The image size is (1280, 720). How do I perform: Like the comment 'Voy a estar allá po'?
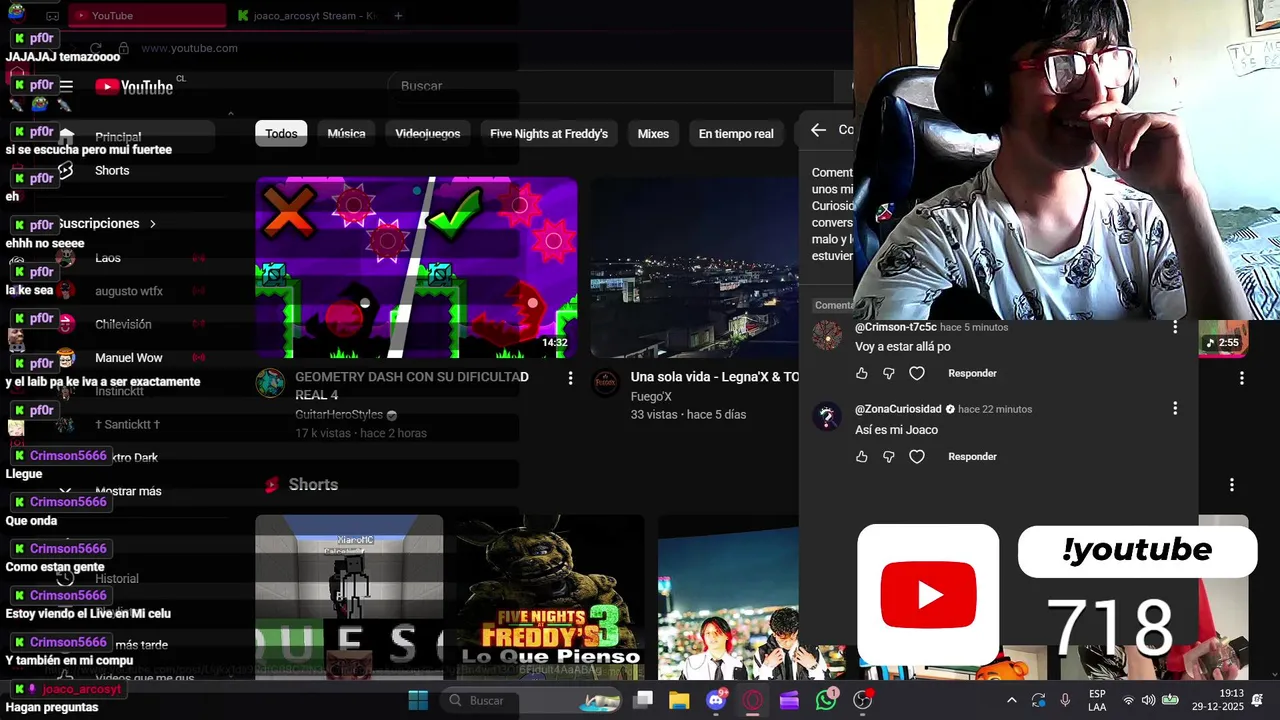click(862, 373)
